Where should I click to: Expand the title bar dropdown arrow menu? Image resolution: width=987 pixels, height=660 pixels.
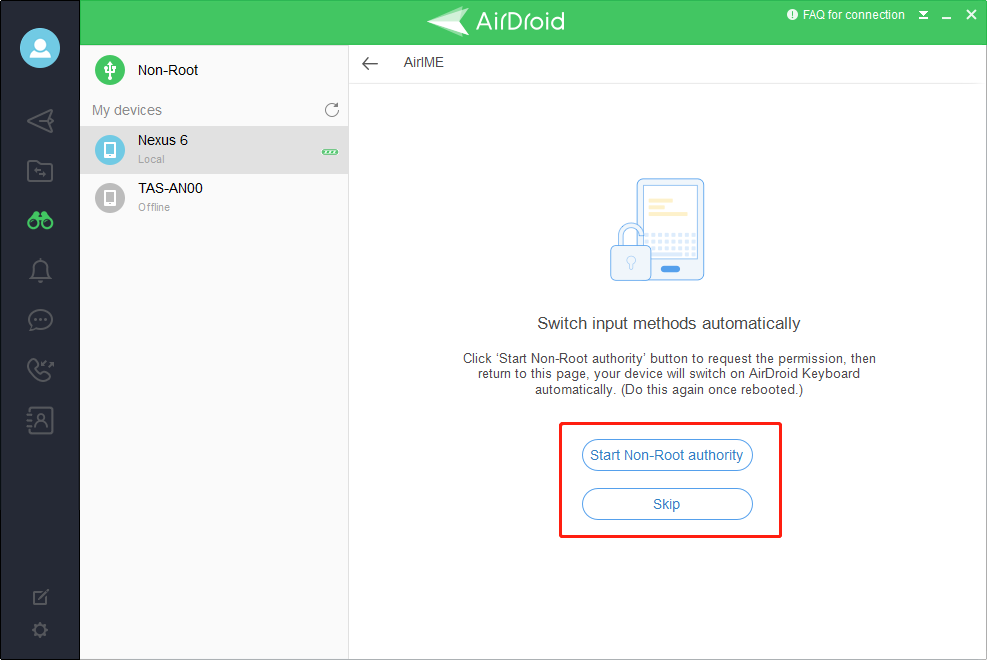click(923, 15)
